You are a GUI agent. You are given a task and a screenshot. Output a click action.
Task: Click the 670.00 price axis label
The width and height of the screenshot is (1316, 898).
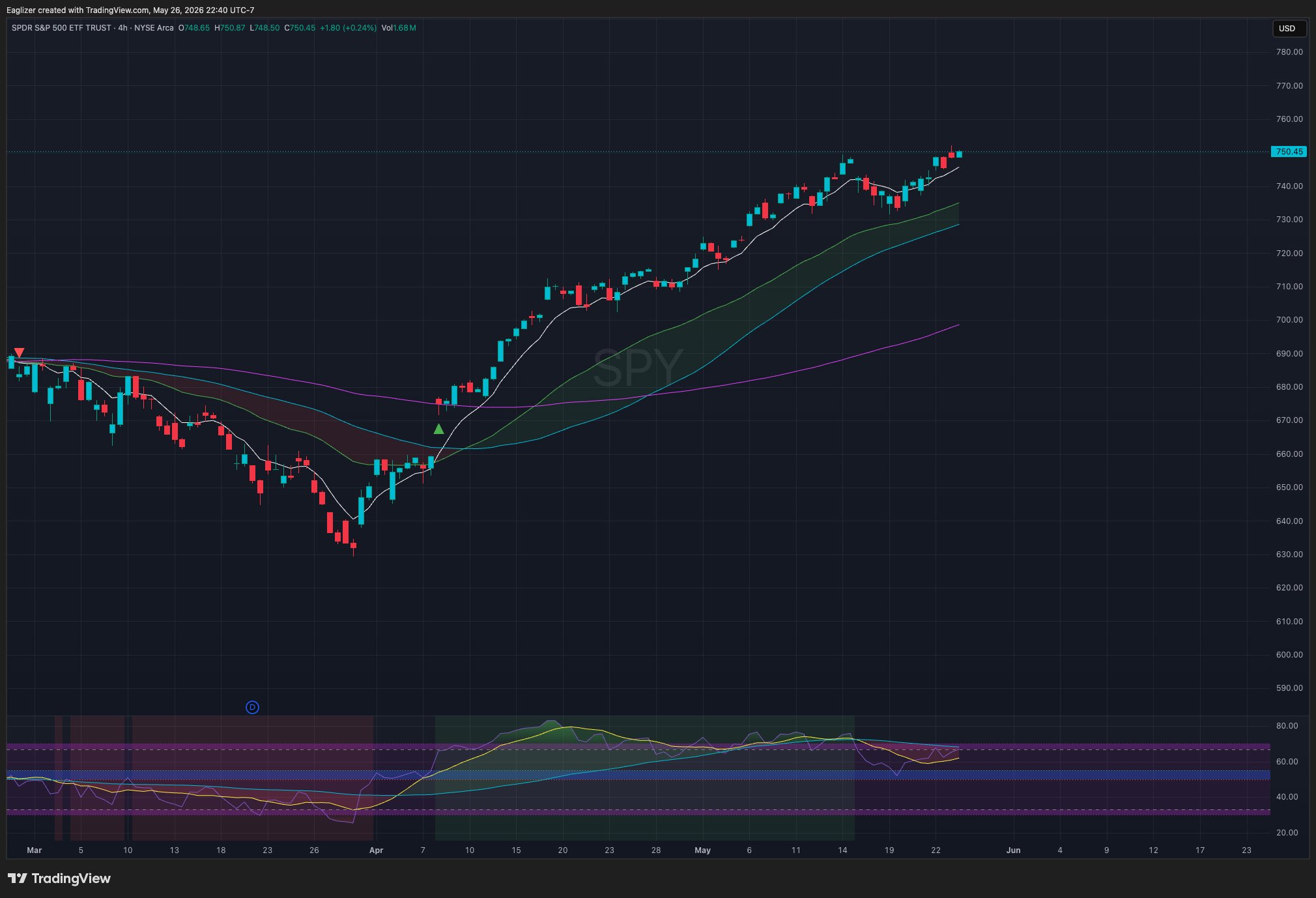point(1289,420)
